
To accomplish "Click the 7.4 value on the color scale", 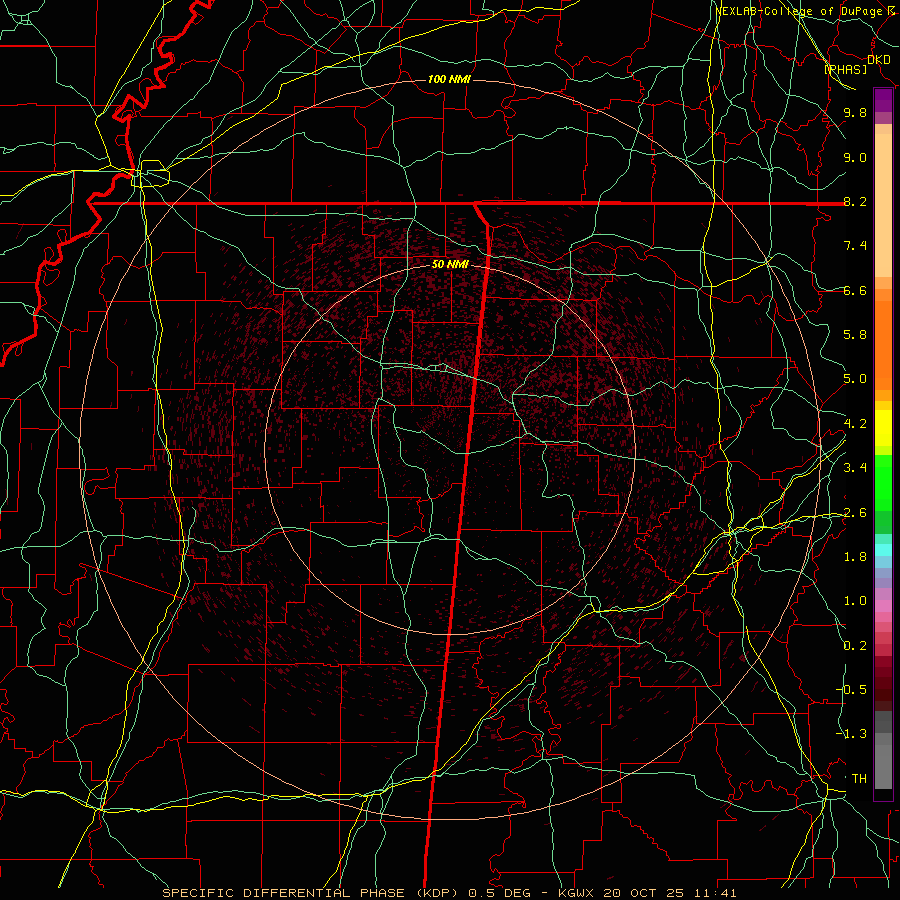I will coord(855,246).
